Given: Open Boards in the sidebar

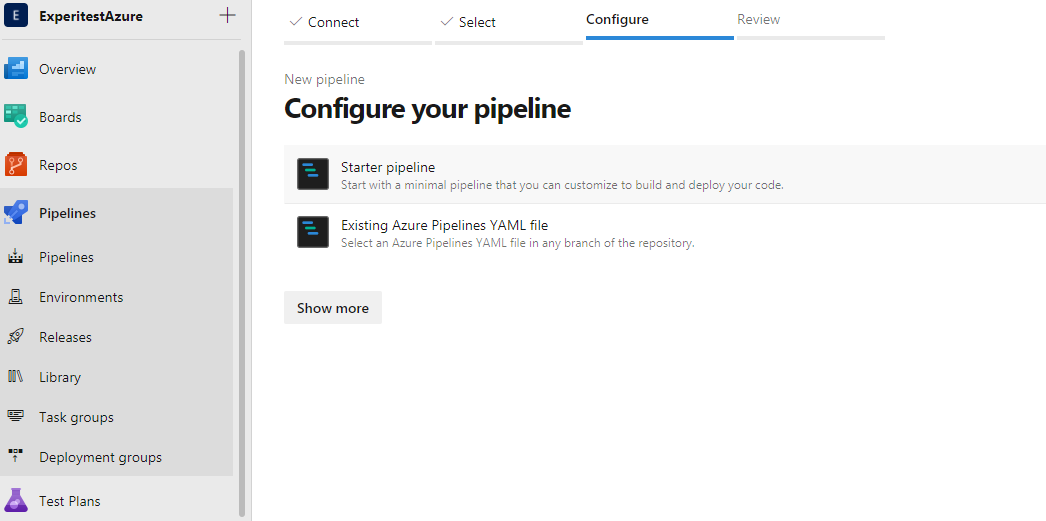Looking at the screenshot, I should [x=60, y=117].
